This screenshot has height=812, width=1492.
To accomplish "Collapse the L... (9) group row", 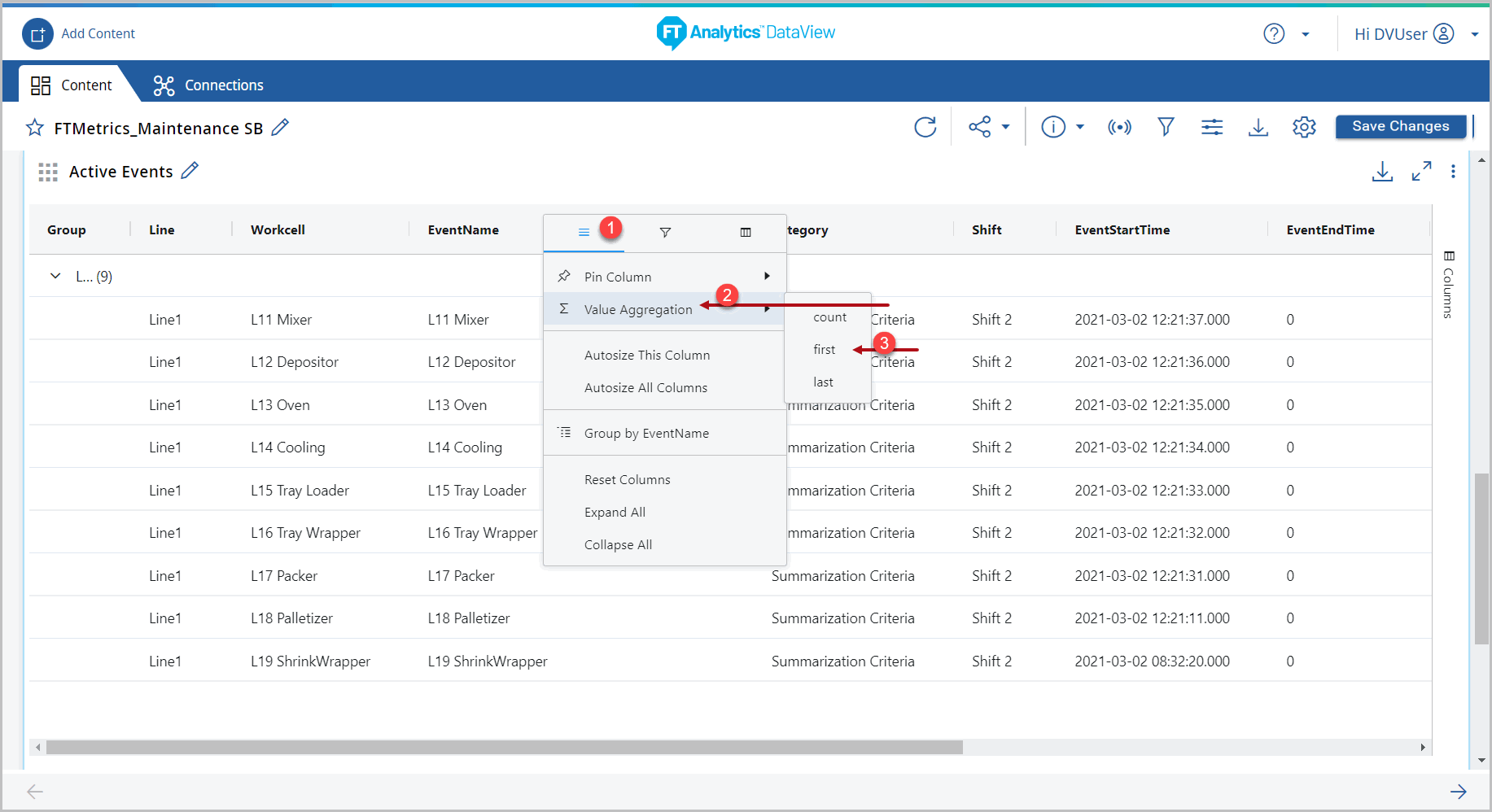I will pyautogui.click(x=55, y=276).
